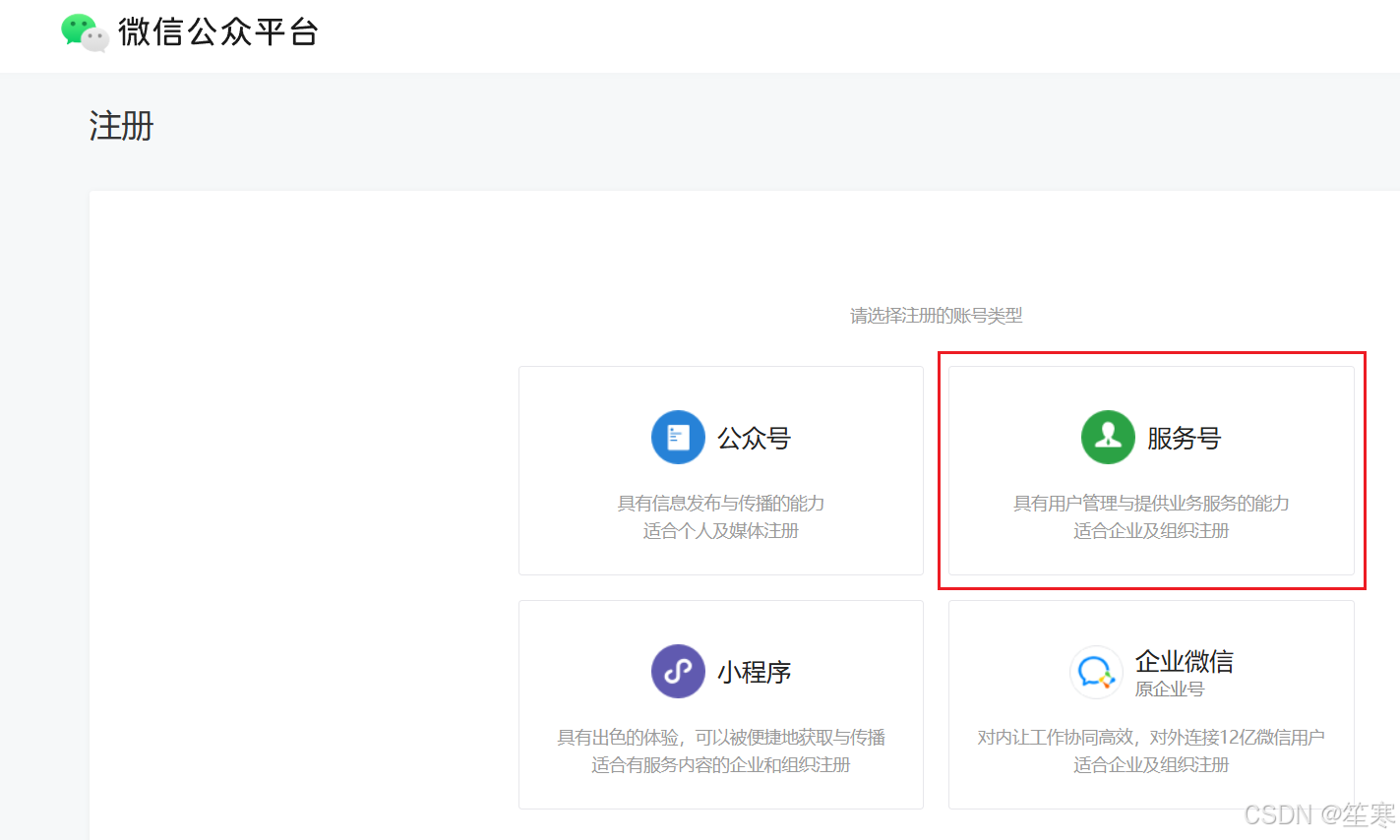Click text 具有用户管理与提供业务服务的能力
The image size is (1400, 840).
coord(1151,504)
